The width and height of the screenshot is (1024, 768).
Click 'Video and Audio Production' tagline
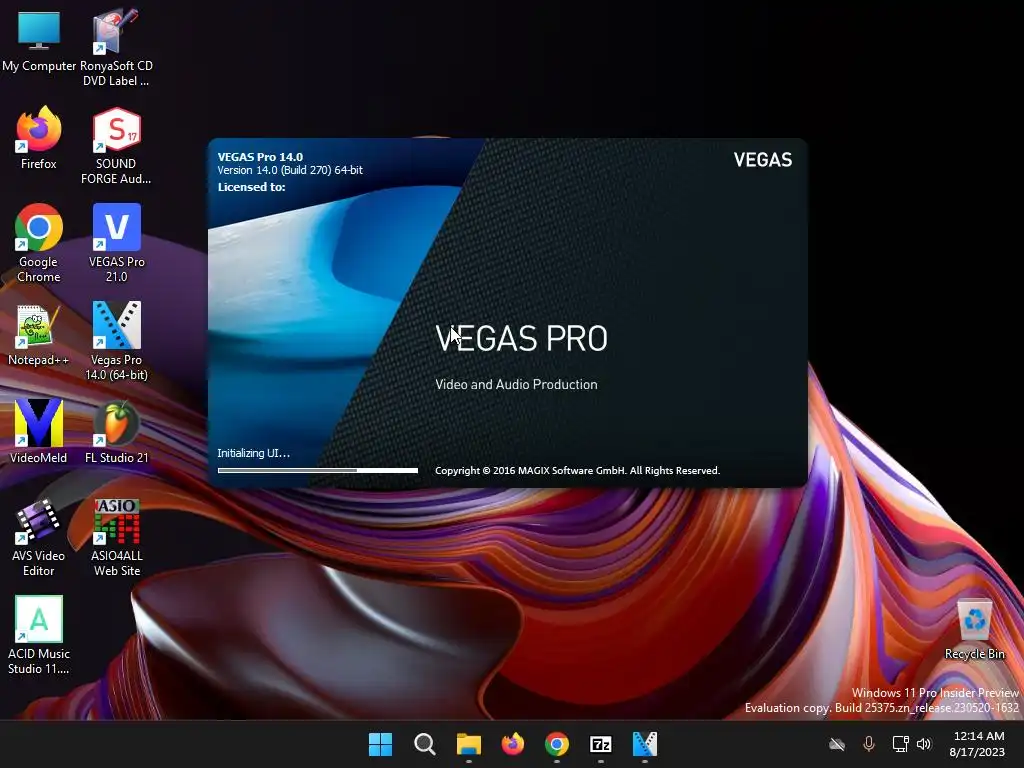516,385
